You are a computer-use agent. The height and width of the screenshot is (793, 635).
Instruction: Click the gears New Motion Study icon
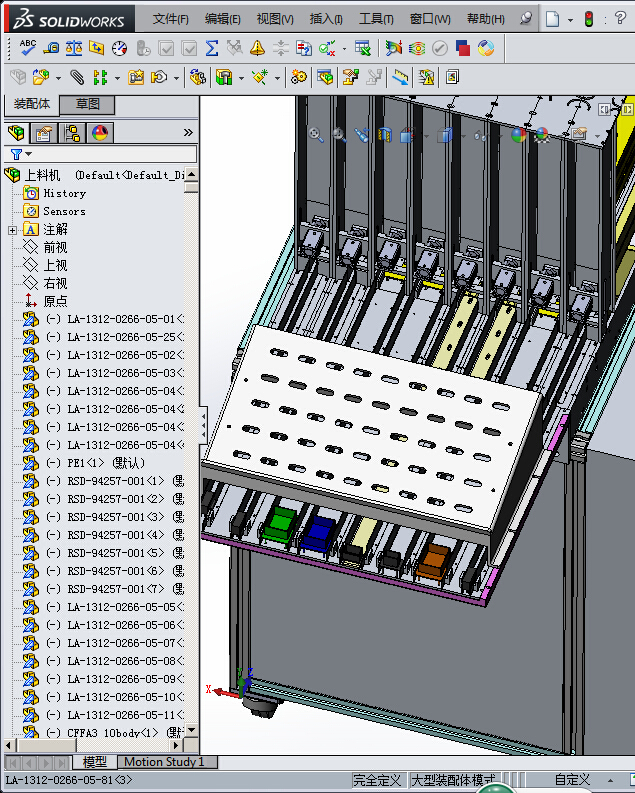point(298,77)
